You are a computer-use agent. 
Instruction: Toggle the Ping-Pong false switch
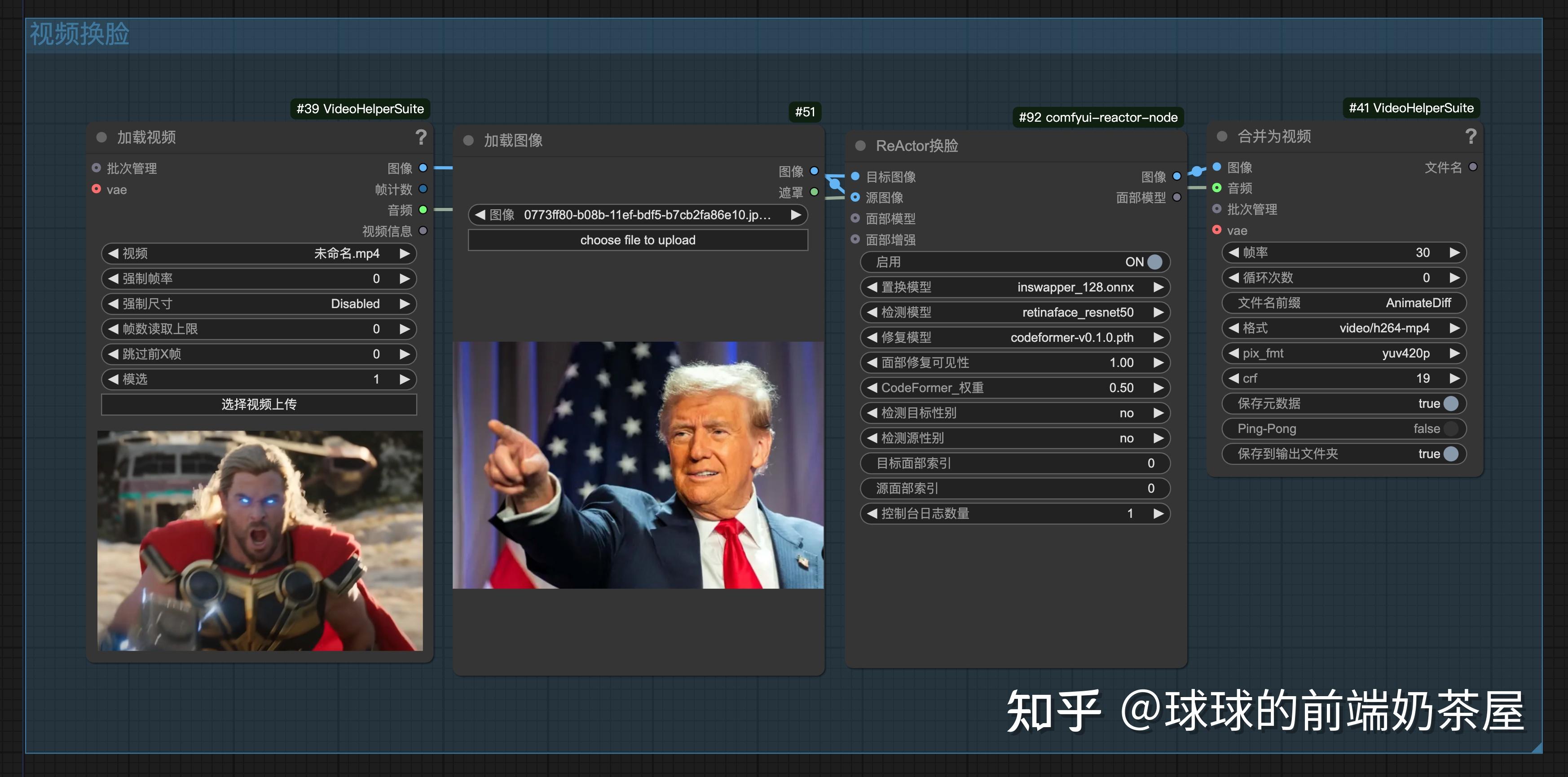point(1450,428)
